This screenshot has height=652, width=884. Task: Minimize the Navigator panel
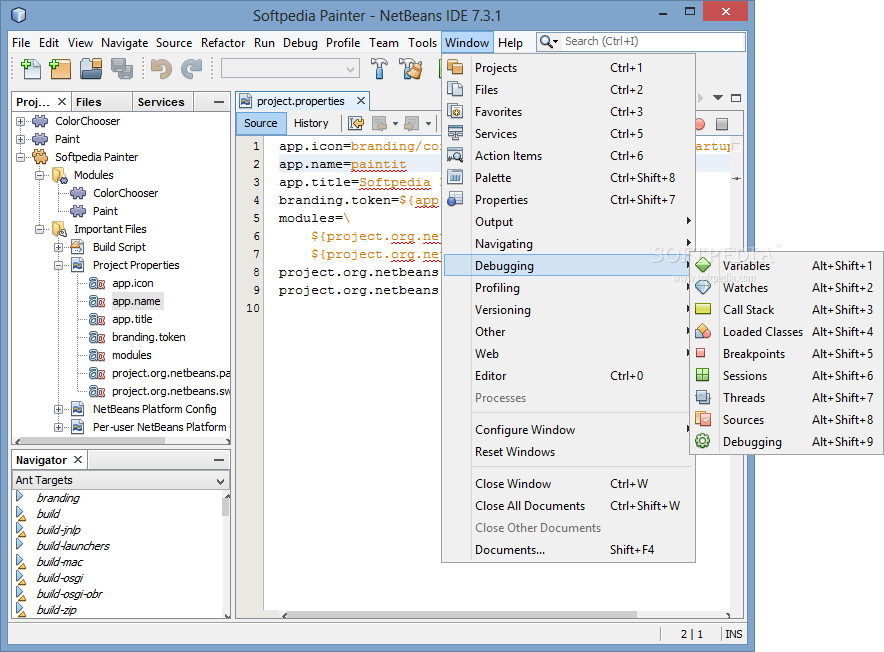(x=219, y=460)
